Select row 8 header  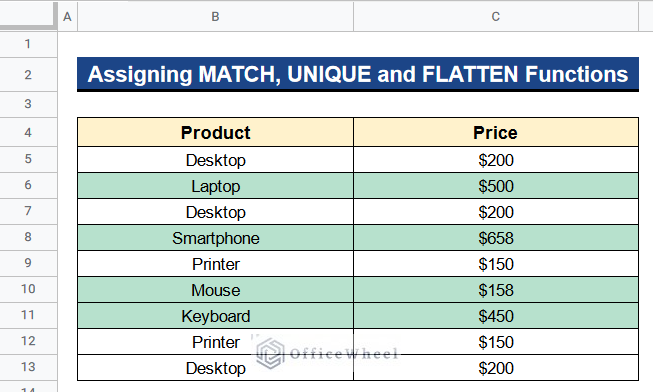[x=28, y=237]
